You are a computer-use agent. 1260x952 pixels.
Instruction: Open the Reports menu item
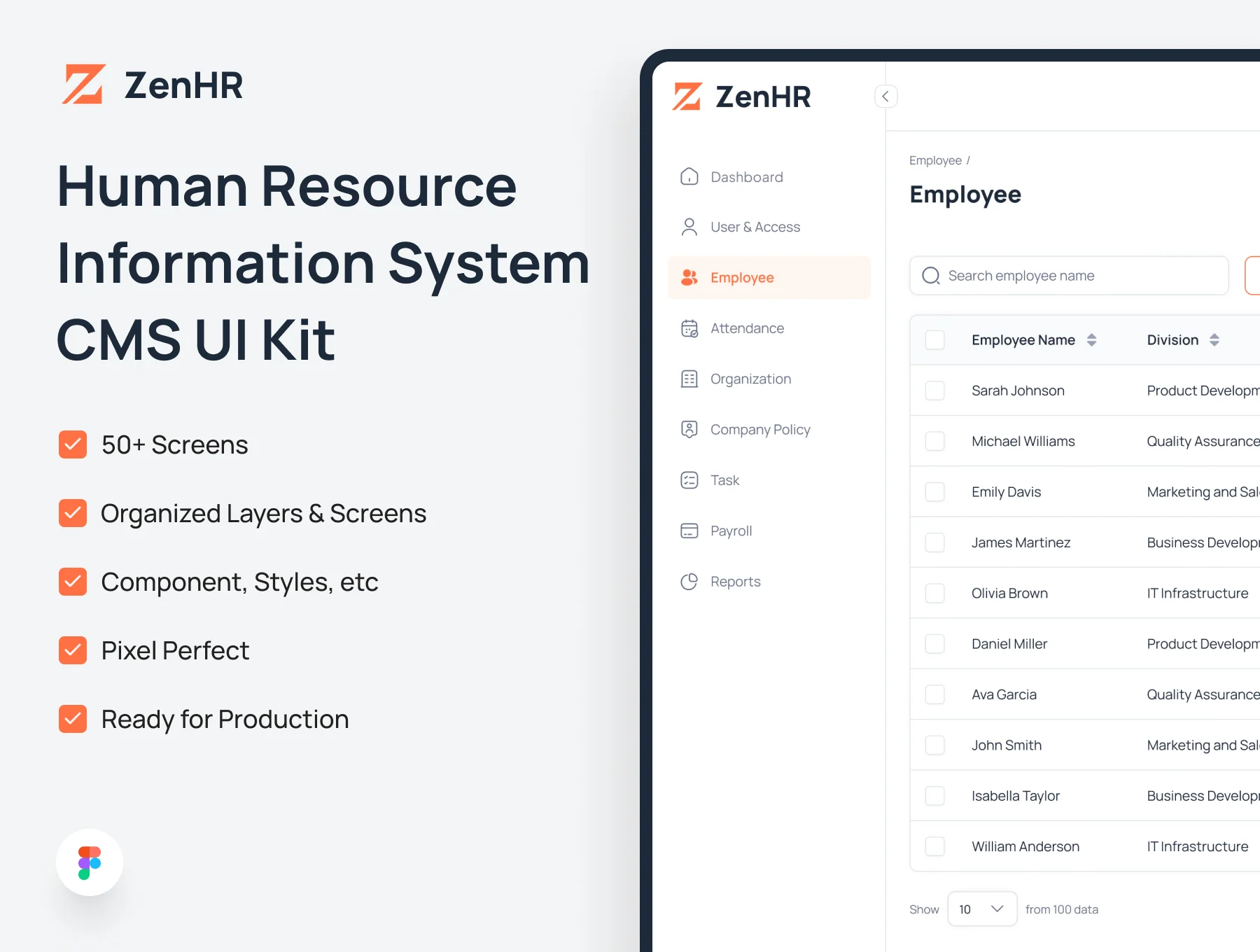[769, 582]
